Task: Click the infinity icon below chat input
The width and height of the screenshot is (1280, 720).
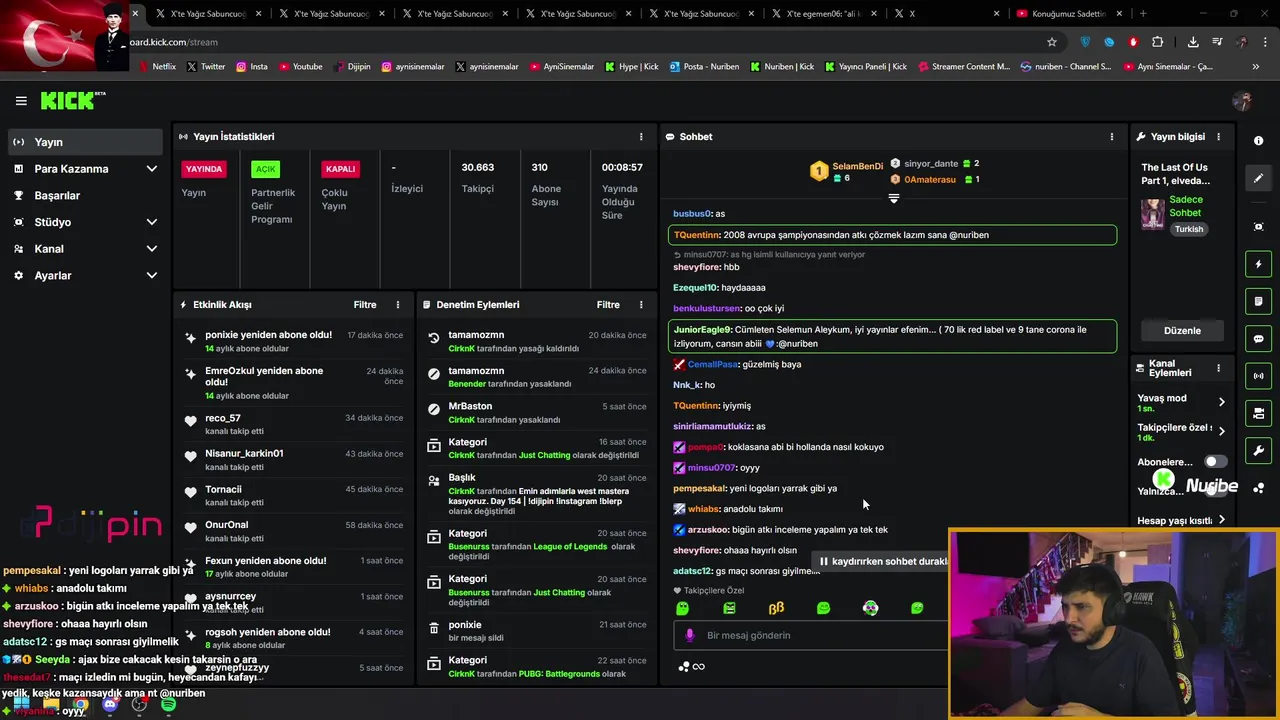Action: (698, 667)
